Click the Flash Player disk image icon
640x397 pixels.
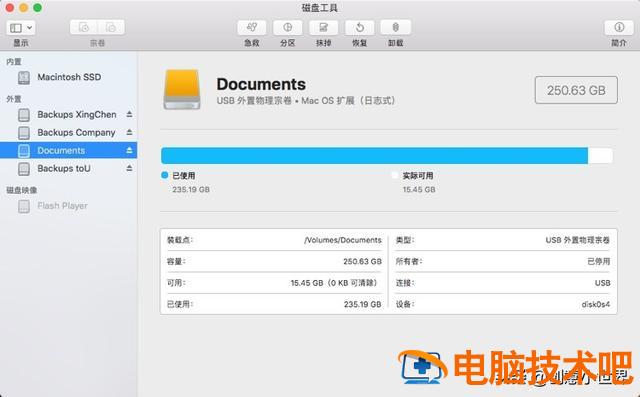[24, 206]
